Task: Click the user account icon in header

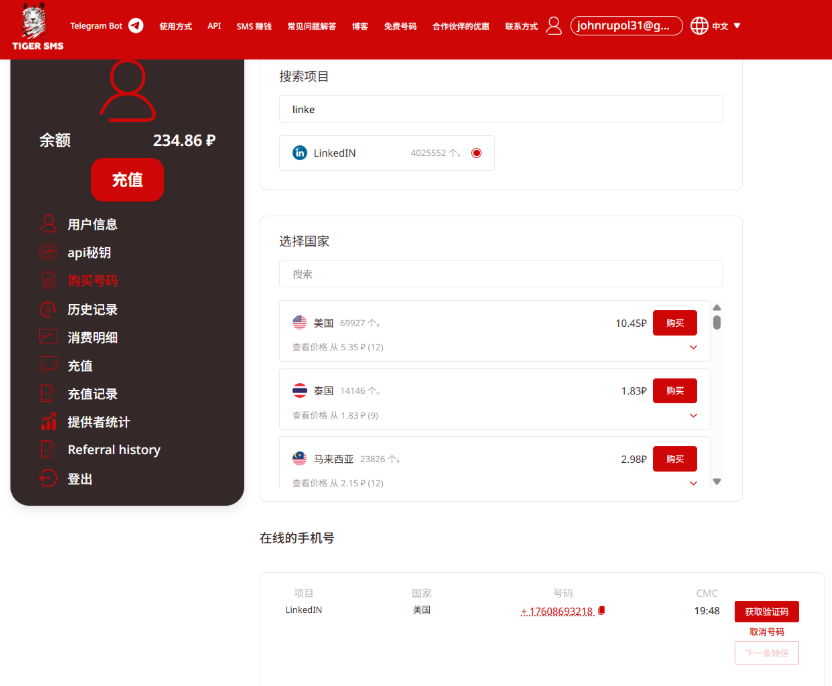Action: [553, 25]
